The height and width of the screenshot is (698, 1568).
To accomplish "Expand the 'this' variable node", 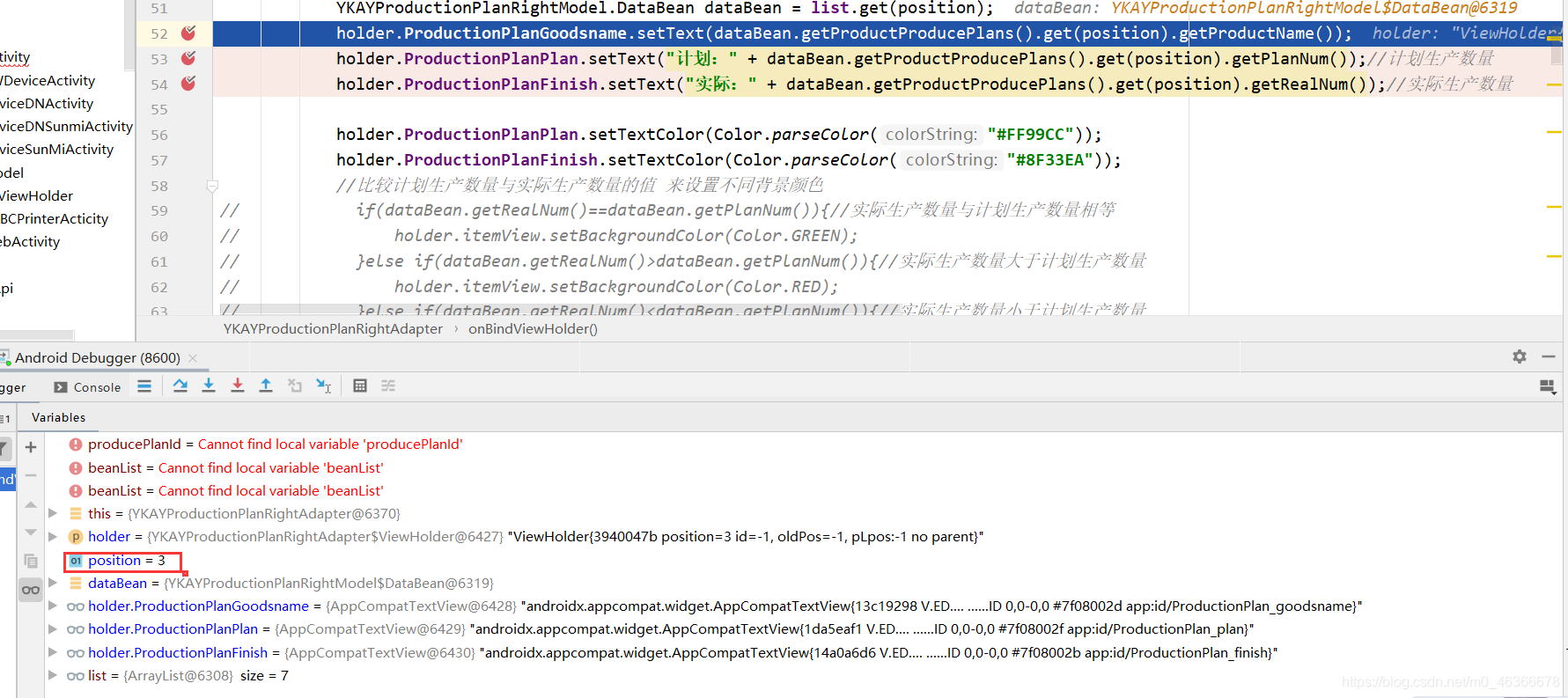I will click(x=53, y=513).
